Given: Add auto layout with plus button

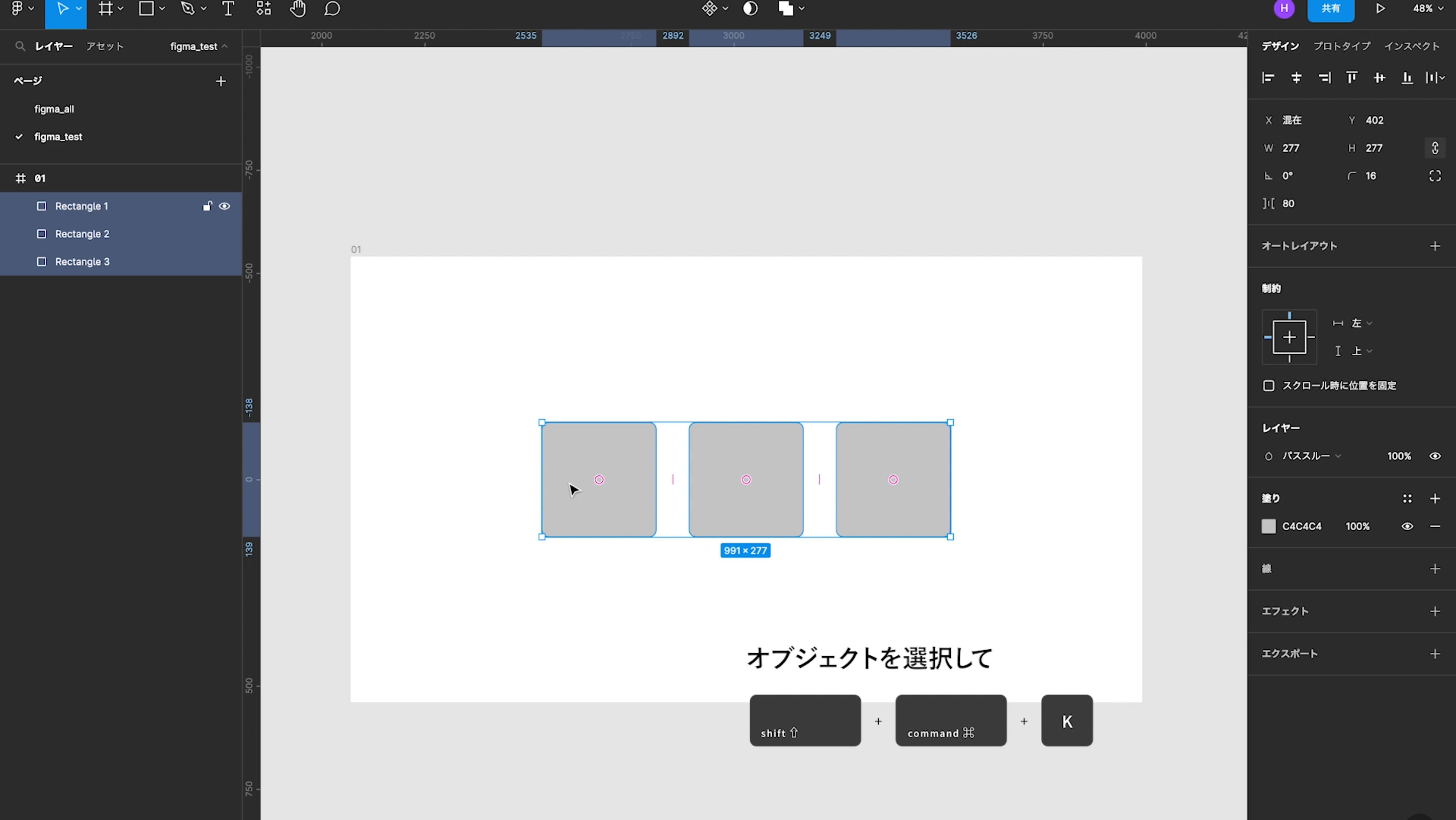Looking at the screenshot, I should [1434, 246].
